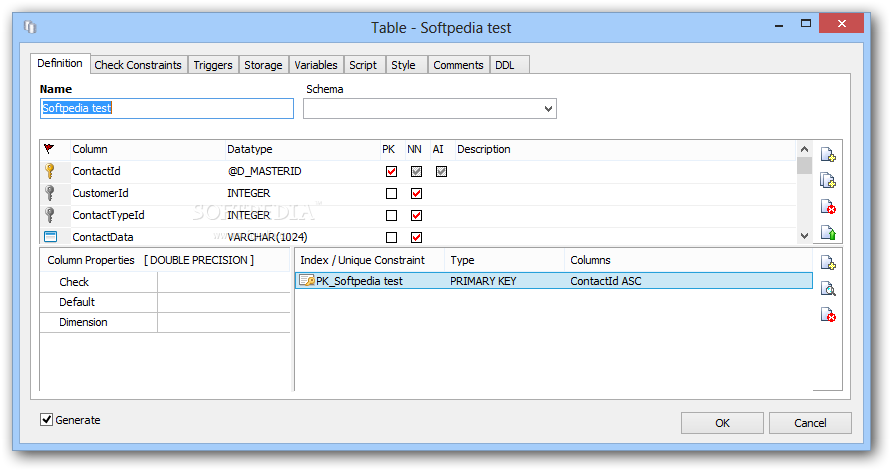Click the columns list scroll down arrow
The height and width of the screenshot is (471, 891).
[x=804, y=236]
